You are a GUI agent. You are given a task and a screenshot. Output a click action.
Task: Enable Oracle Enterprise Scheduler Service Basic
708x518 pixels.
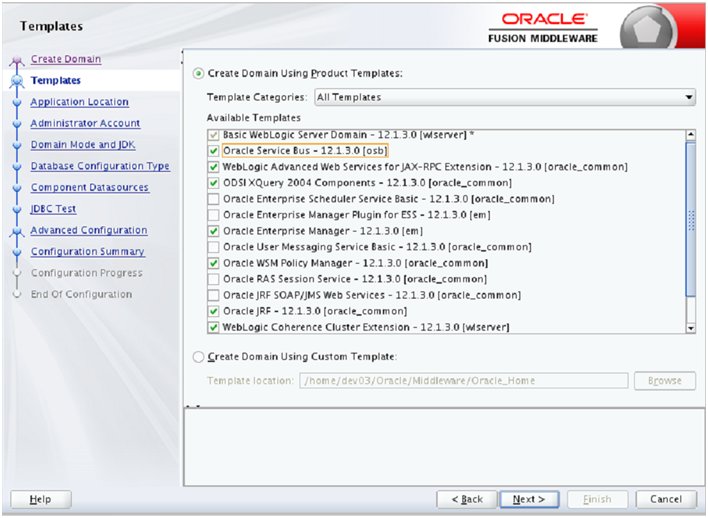pyautogui.click(x=213, y=199)
